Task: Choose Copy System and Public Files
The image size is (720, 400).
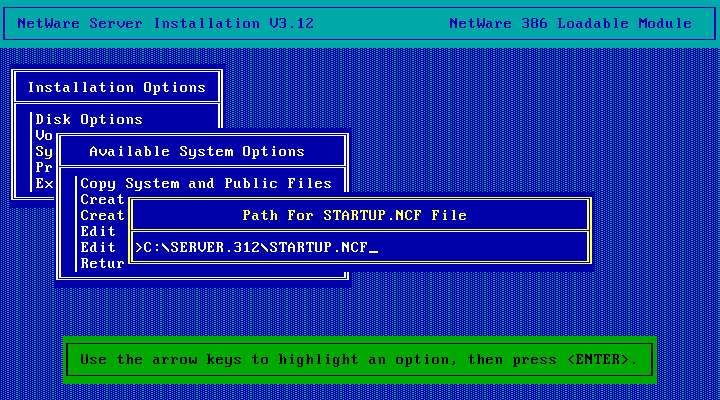Action: click(x=206, y=183)
